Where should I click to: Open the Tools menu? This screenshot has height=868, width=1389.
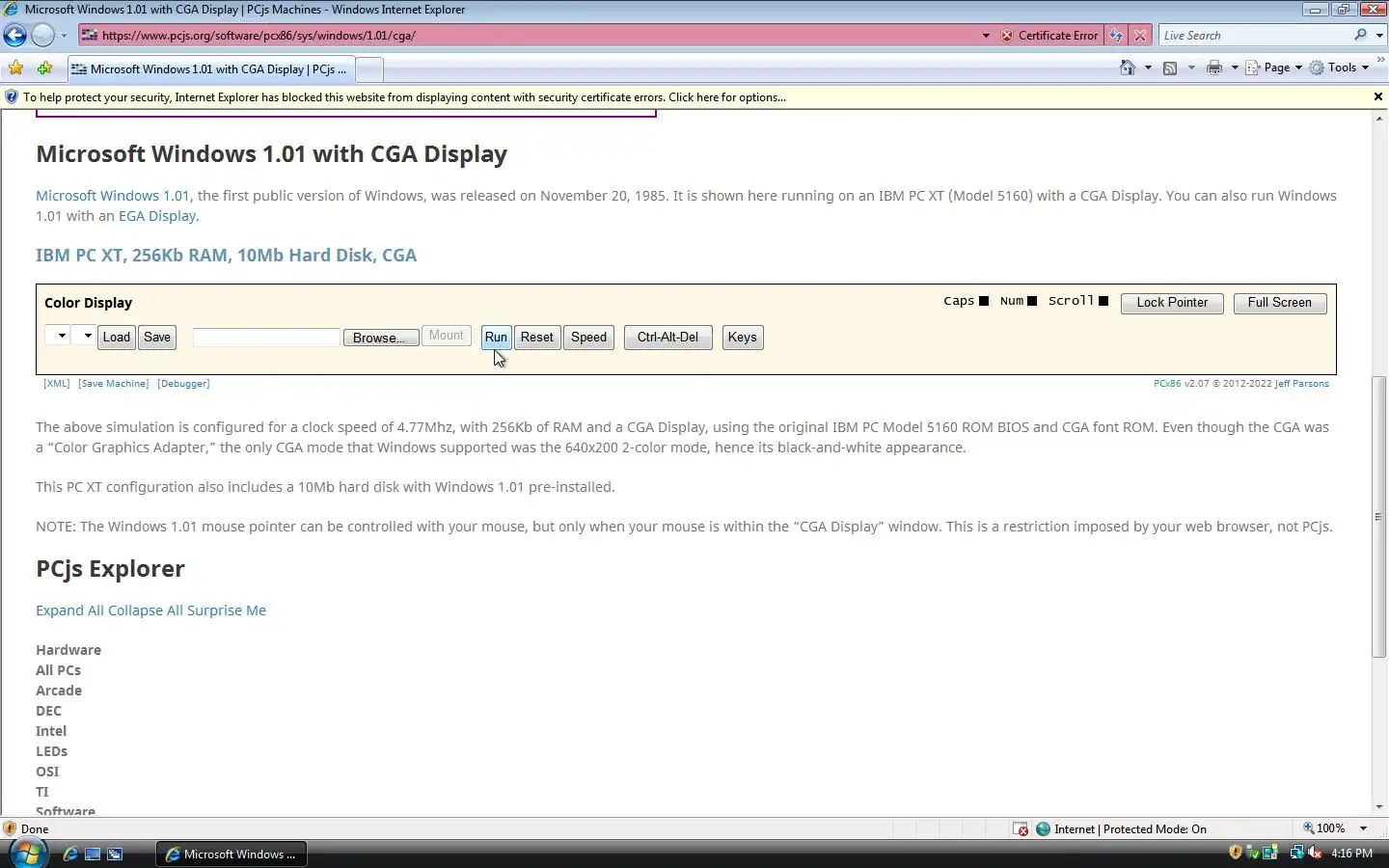[x=1340, y=68]
